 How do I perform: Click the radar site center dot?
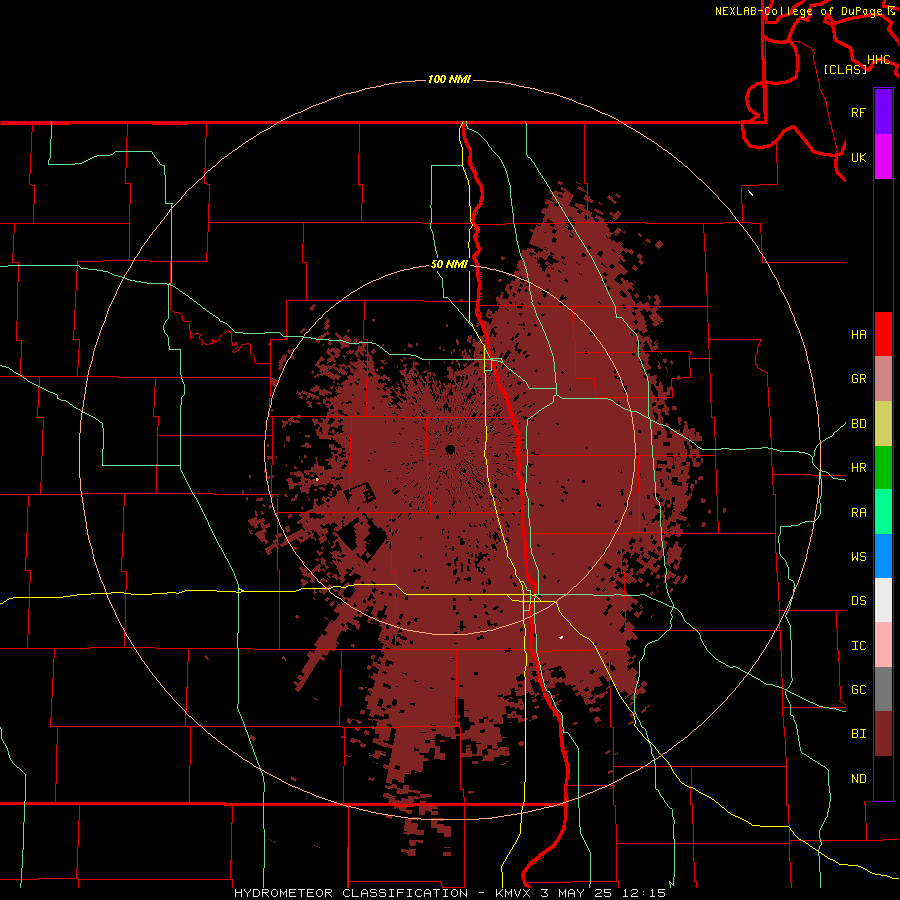click(449, 449)
